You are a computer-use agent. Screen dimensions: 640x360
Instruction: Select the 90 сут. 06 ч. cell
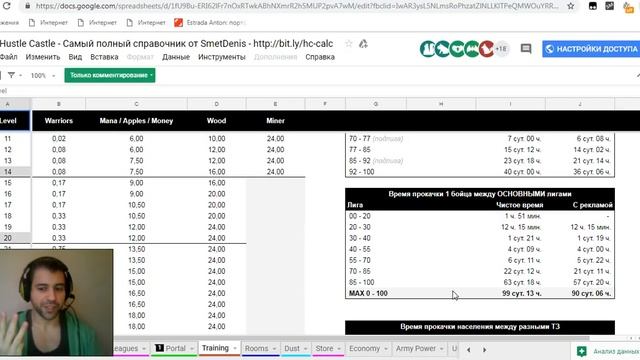580,293
